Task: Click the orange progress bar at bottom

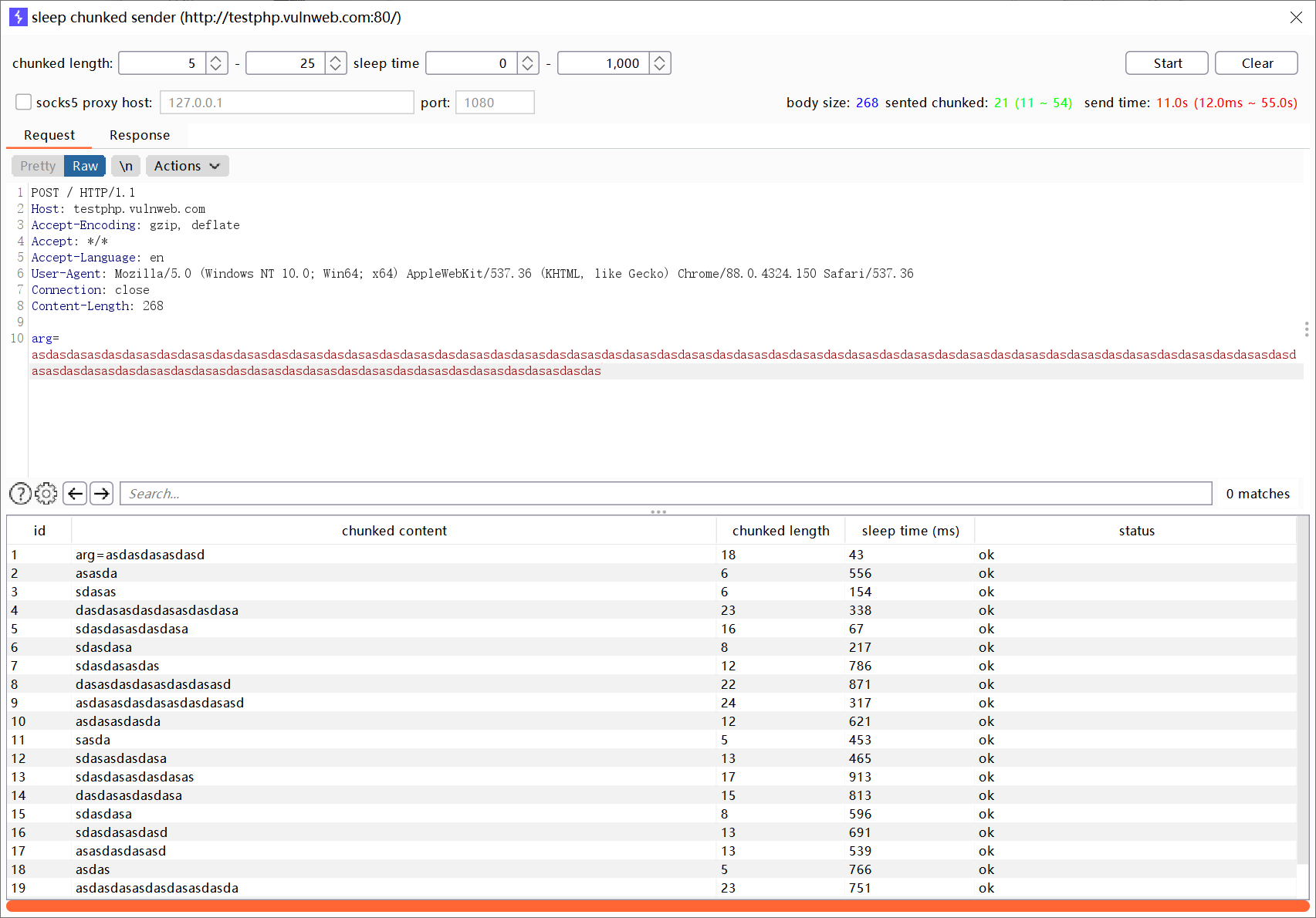Action: coord(658,906)
